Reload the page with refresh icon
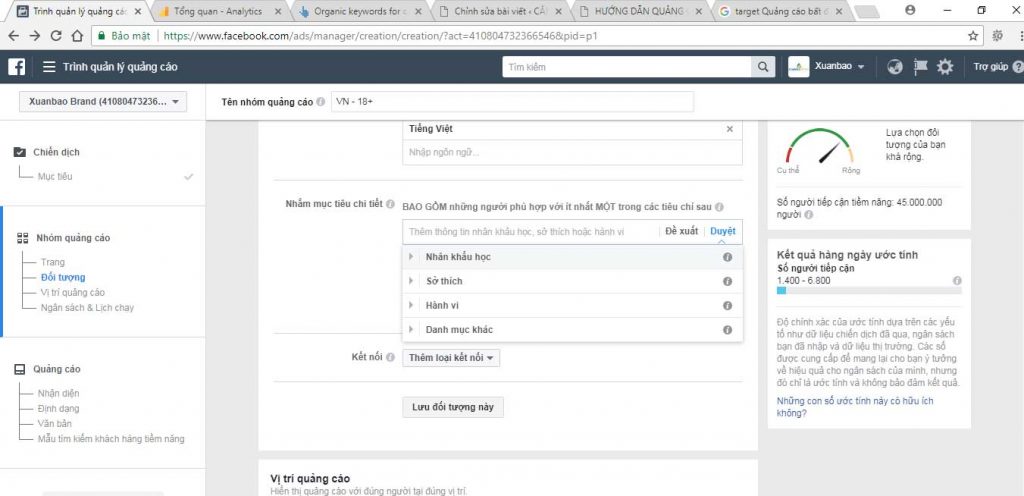 (56, 36)
